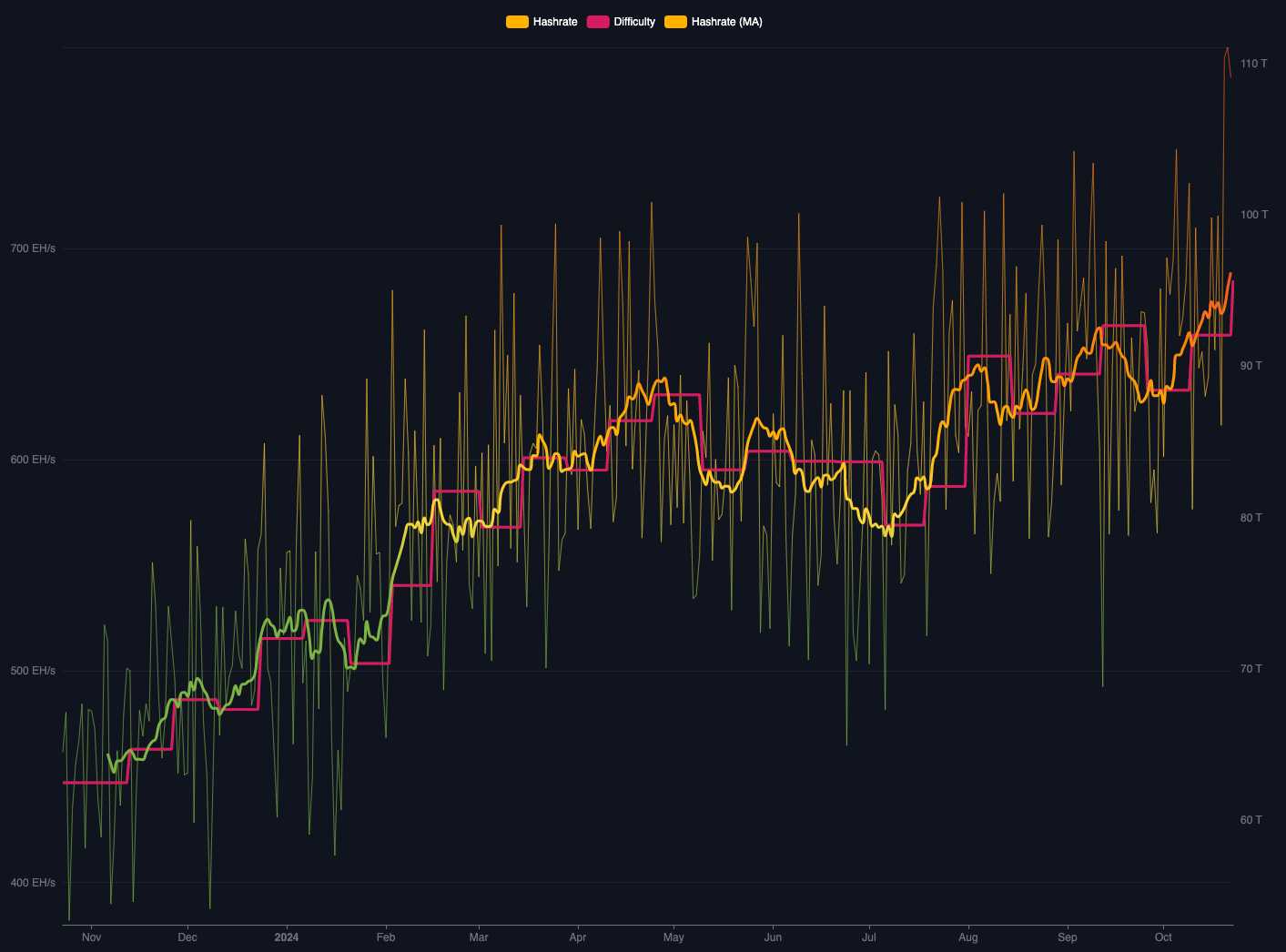1286x952 pixels.
Task: Click the Jul month label
Action: [x=869, y=937]
